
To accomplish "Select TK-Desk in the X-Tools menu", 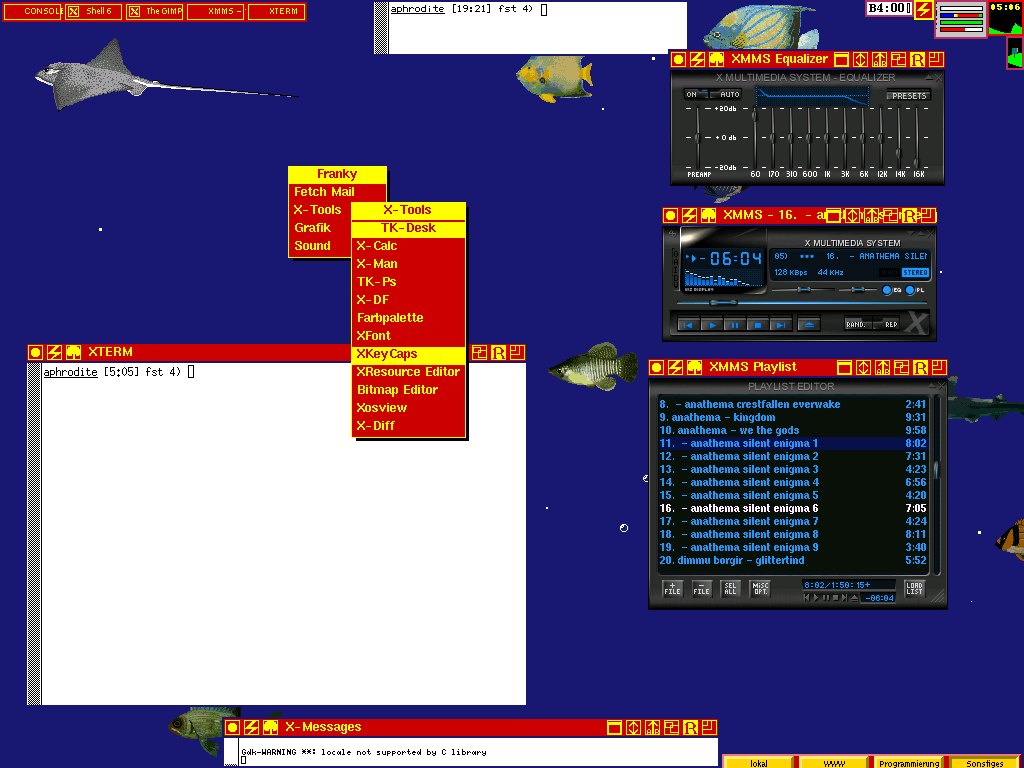I will 408,228.
